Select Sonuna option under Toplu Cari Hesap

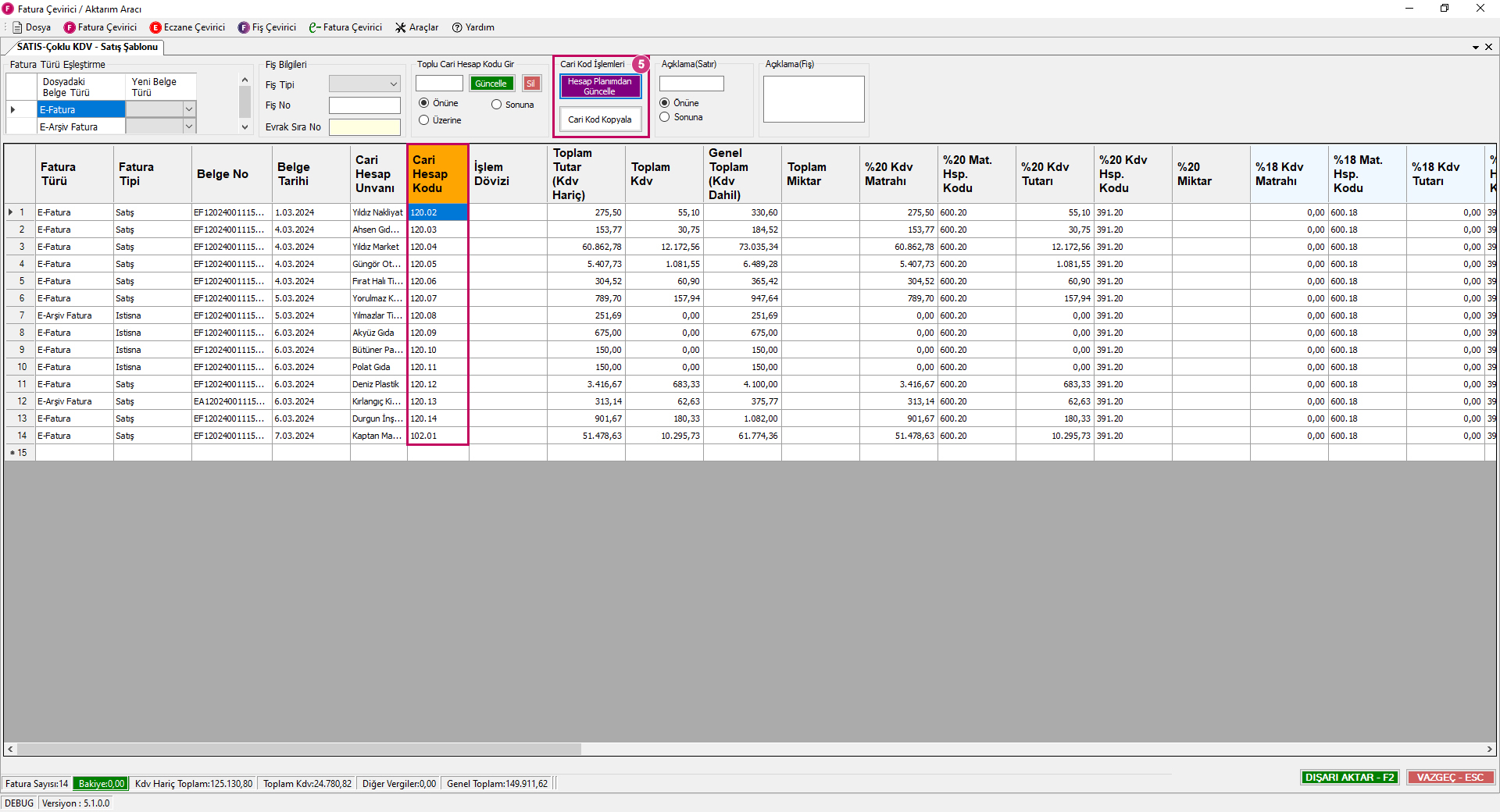pos(497,105)
